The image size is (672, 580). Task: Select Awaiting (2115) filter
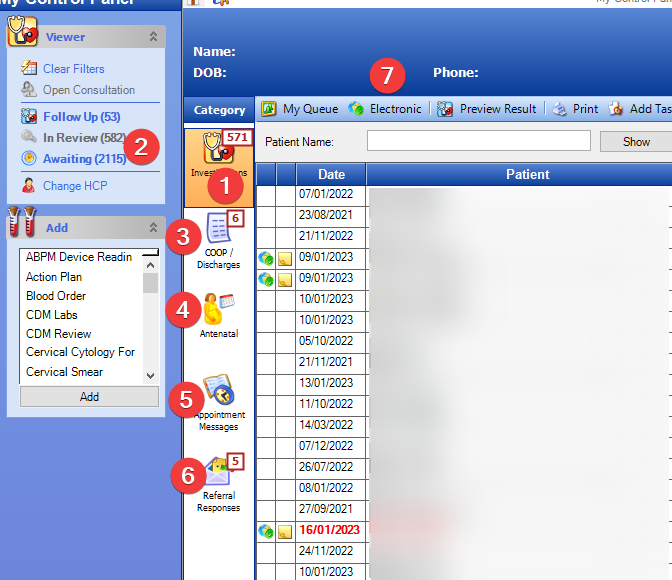(84, 159)
